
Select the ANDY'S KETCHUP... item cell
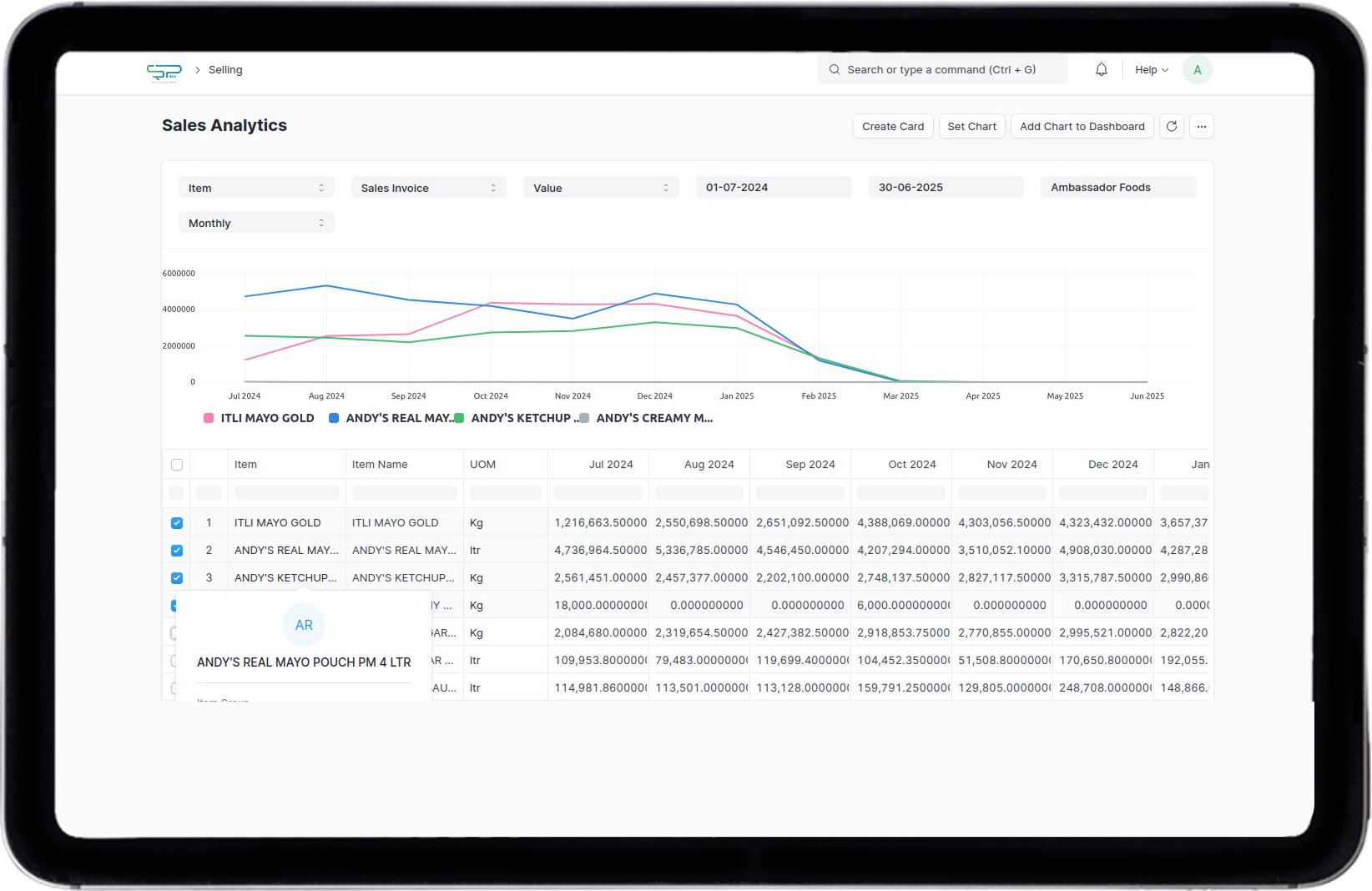pyautogui.click(x=287, y=578)
